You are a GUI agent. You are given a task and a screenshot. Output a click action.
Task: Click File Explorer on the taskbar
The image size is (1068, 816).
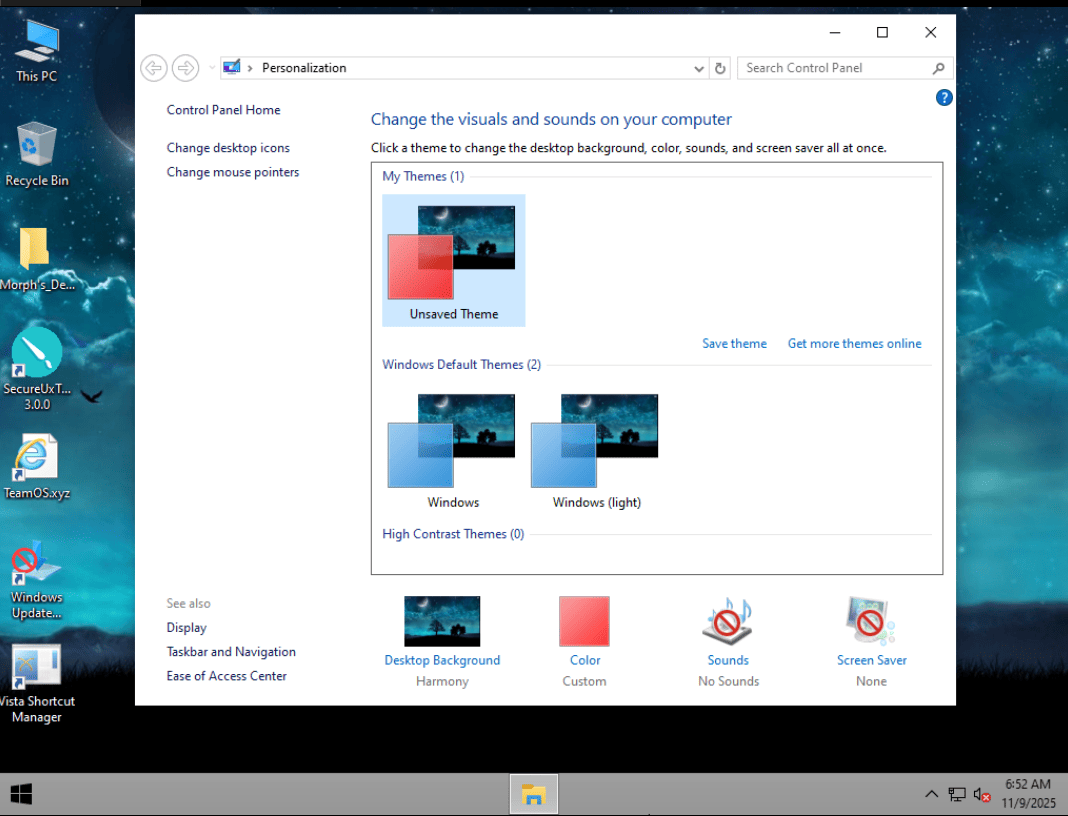pyautogui.click(x=534, y=794)
